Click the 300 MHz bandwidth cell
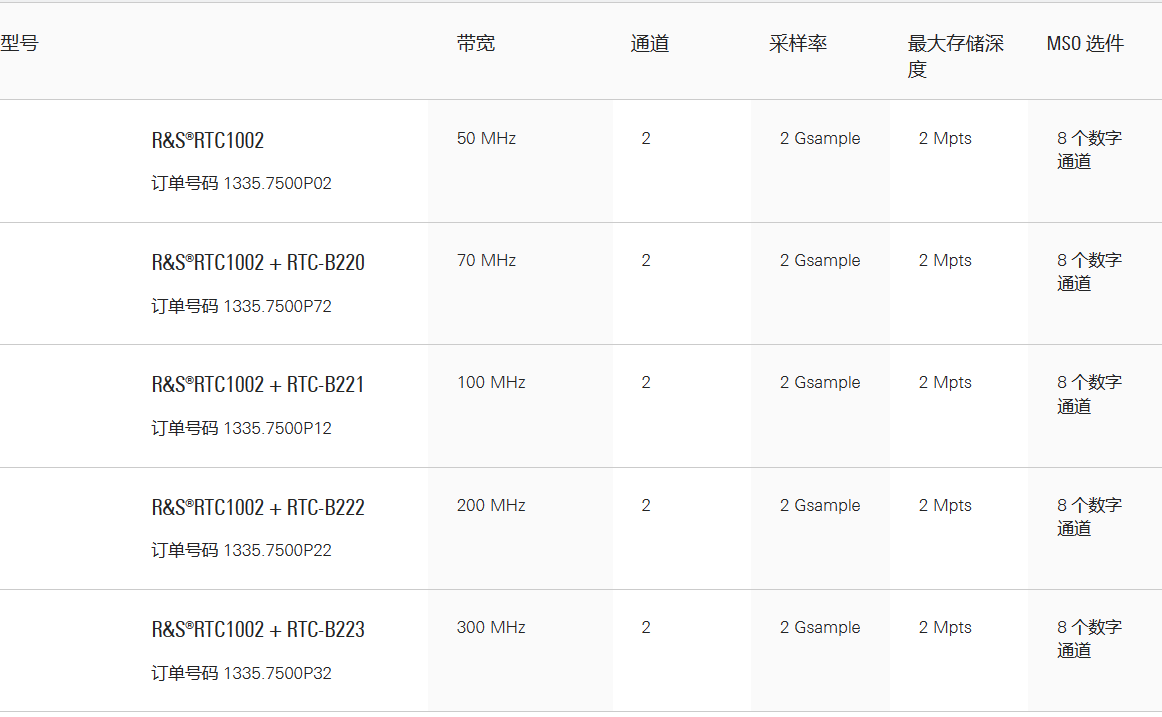Viewport: 1162px width, 717px height. 491,628
